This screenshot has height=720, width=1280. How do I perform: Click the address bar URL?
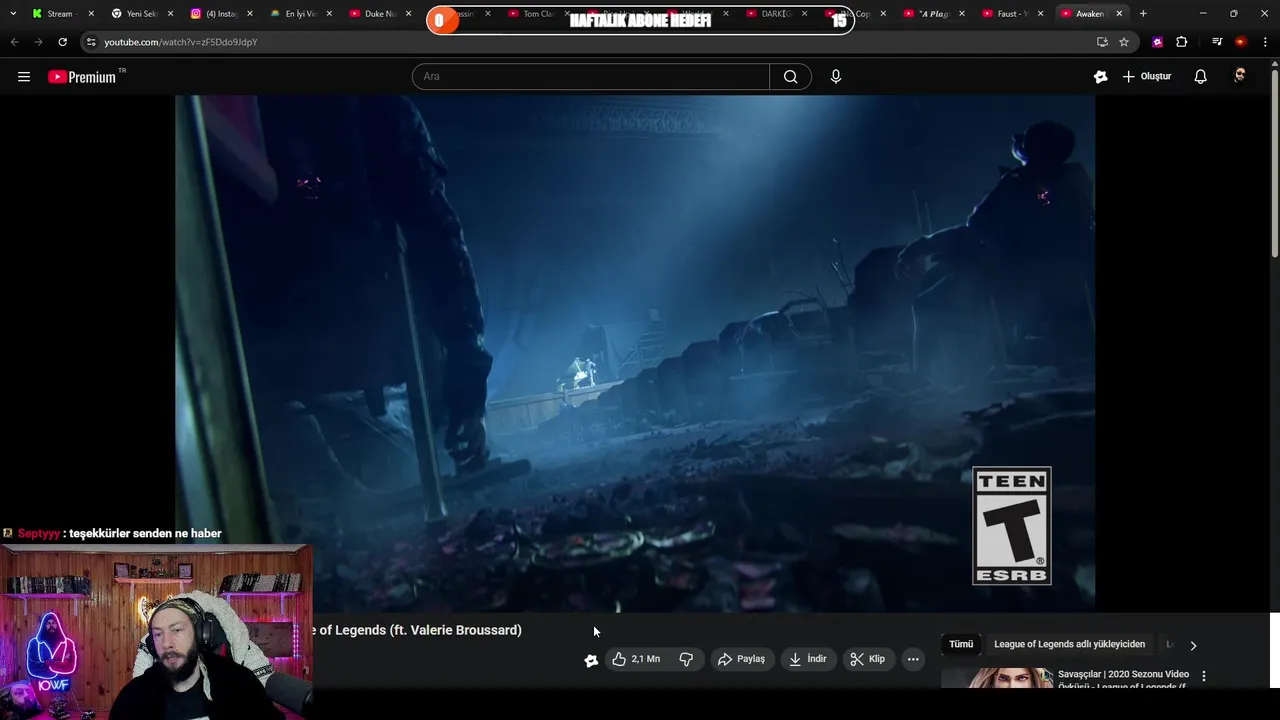[x=181, y=42]
